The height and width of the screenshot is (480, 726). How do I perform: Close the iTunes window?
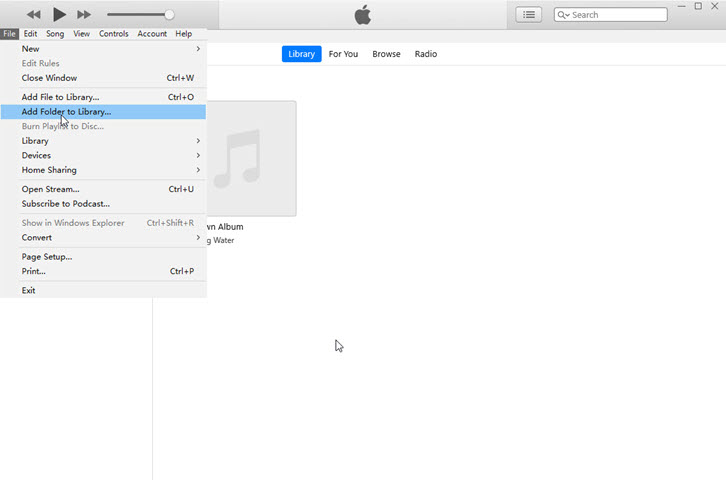point(714,6)
